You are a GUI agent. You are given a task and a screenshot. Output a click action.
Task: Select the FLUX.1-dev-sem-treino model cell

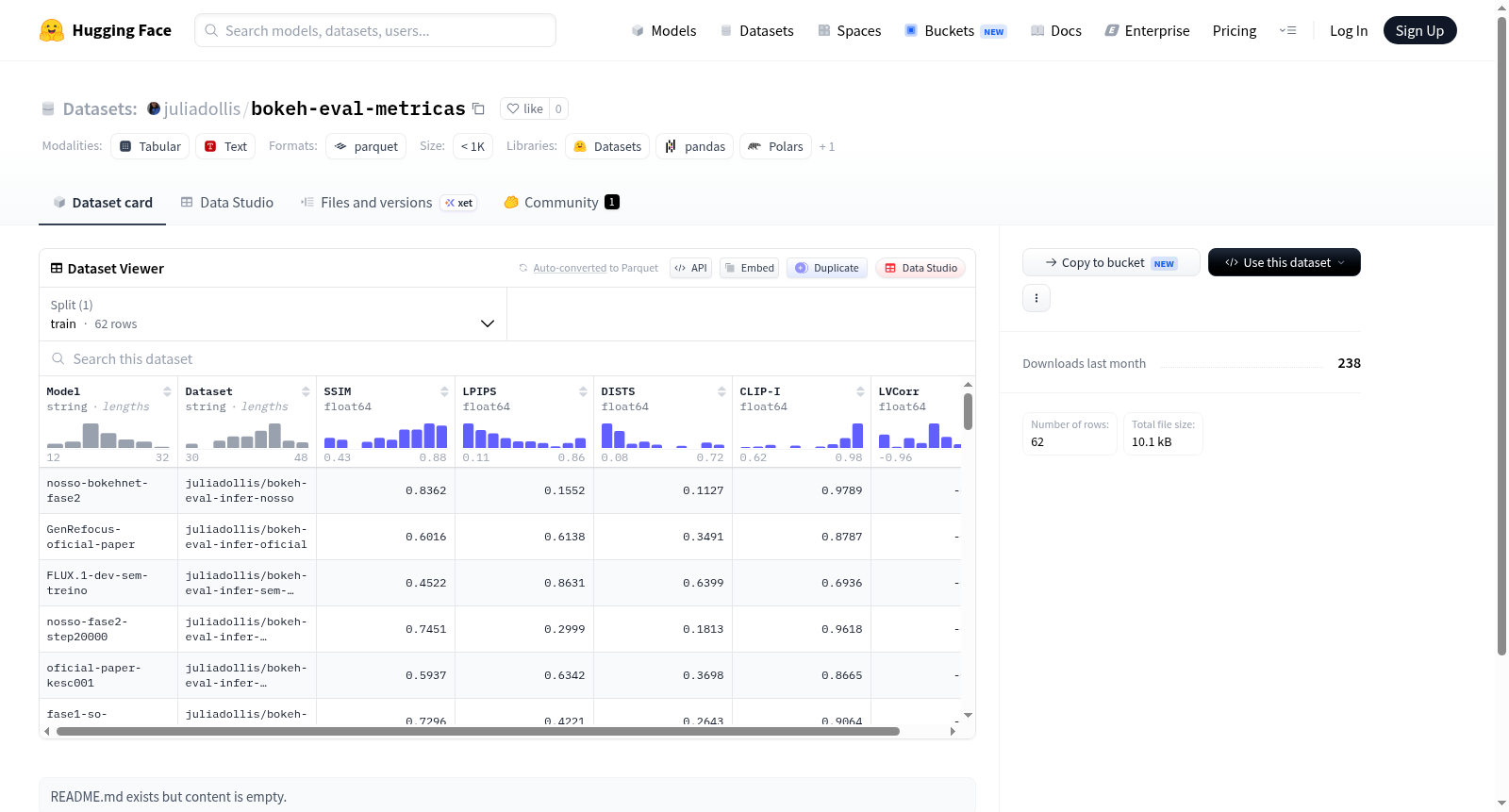(108, 583)
